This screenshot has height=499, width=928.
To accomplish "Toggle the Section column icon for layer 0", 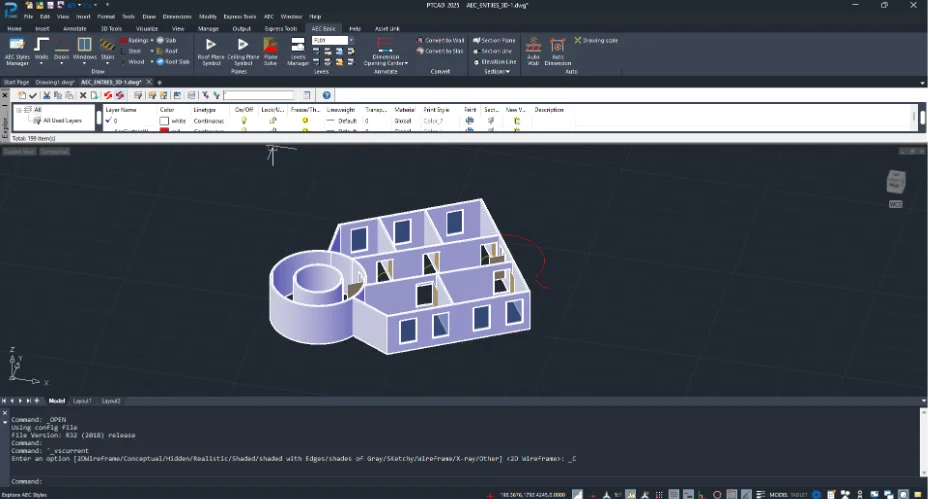I will coord(491,121).
